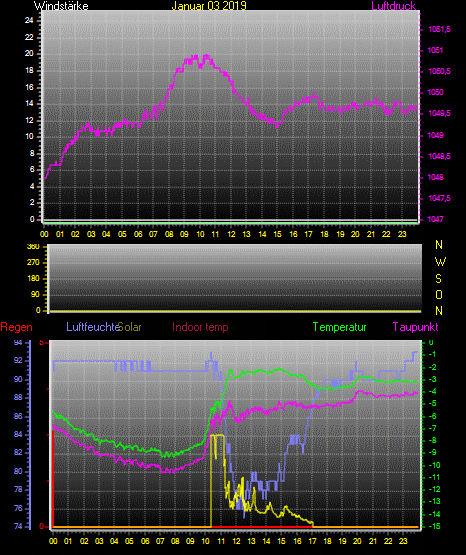Viewport: 466px width, 555px height.
Task: Click hour 10 on pressure chart axis
Action: coord(200,234)
